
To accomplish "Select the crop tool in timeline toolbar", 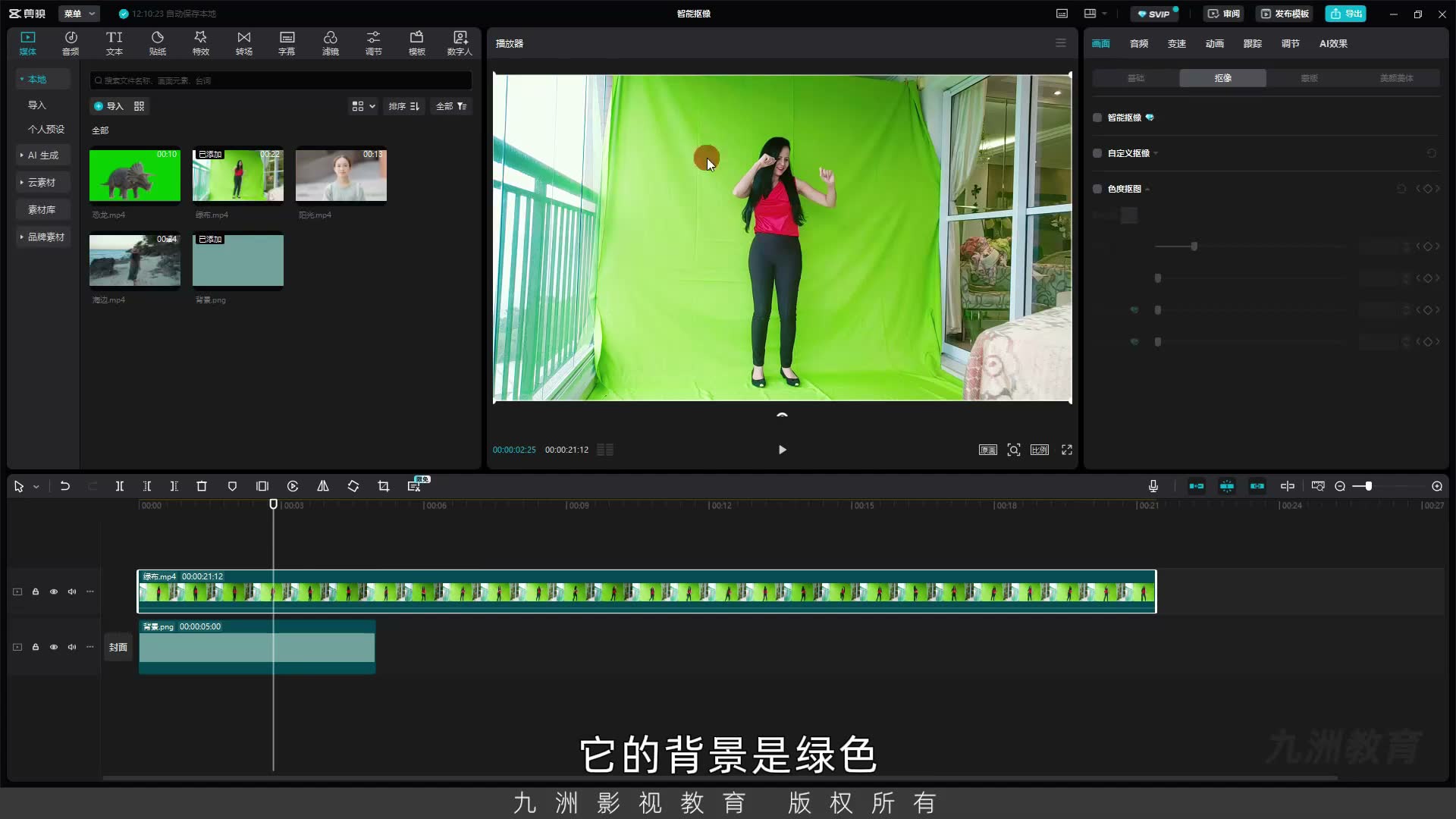I will [384, 486].
